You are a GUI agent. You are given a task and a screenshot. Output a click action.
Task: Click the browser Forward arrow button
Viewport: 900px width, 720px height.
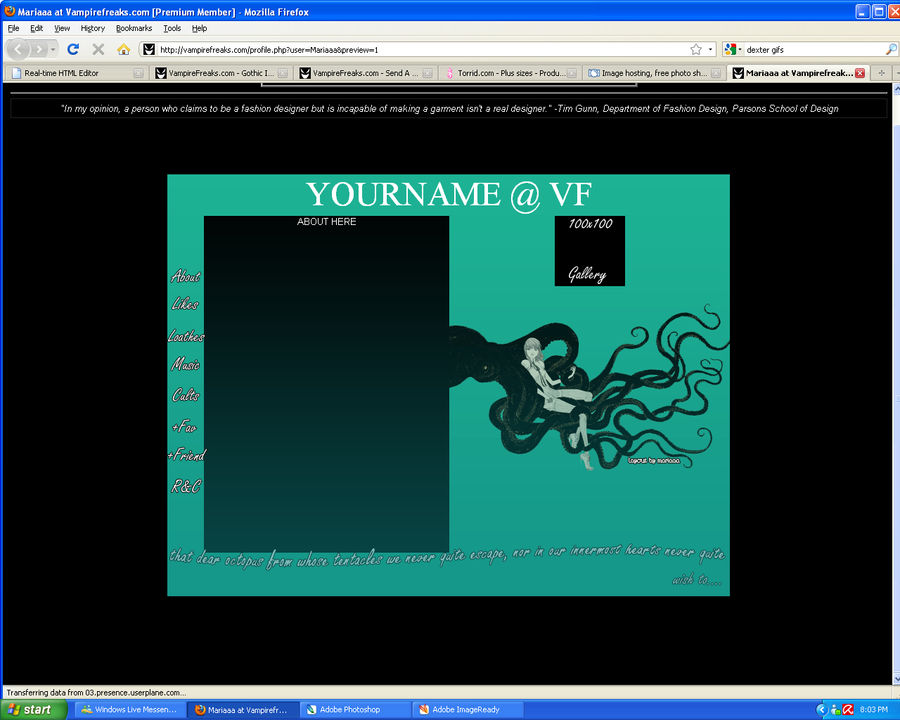coord(38,49)
